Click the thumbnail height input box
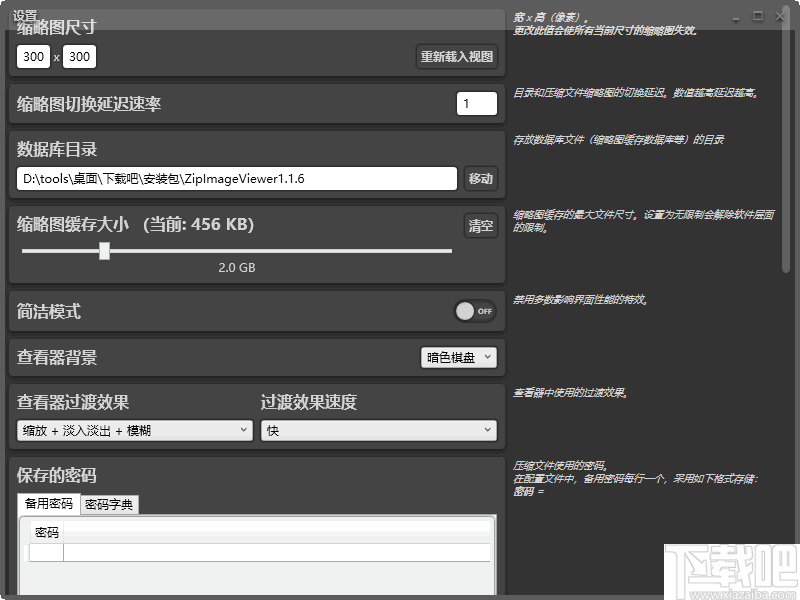This screenshot has height=600, width=800. pyautogui.click(x=79, y=57)
